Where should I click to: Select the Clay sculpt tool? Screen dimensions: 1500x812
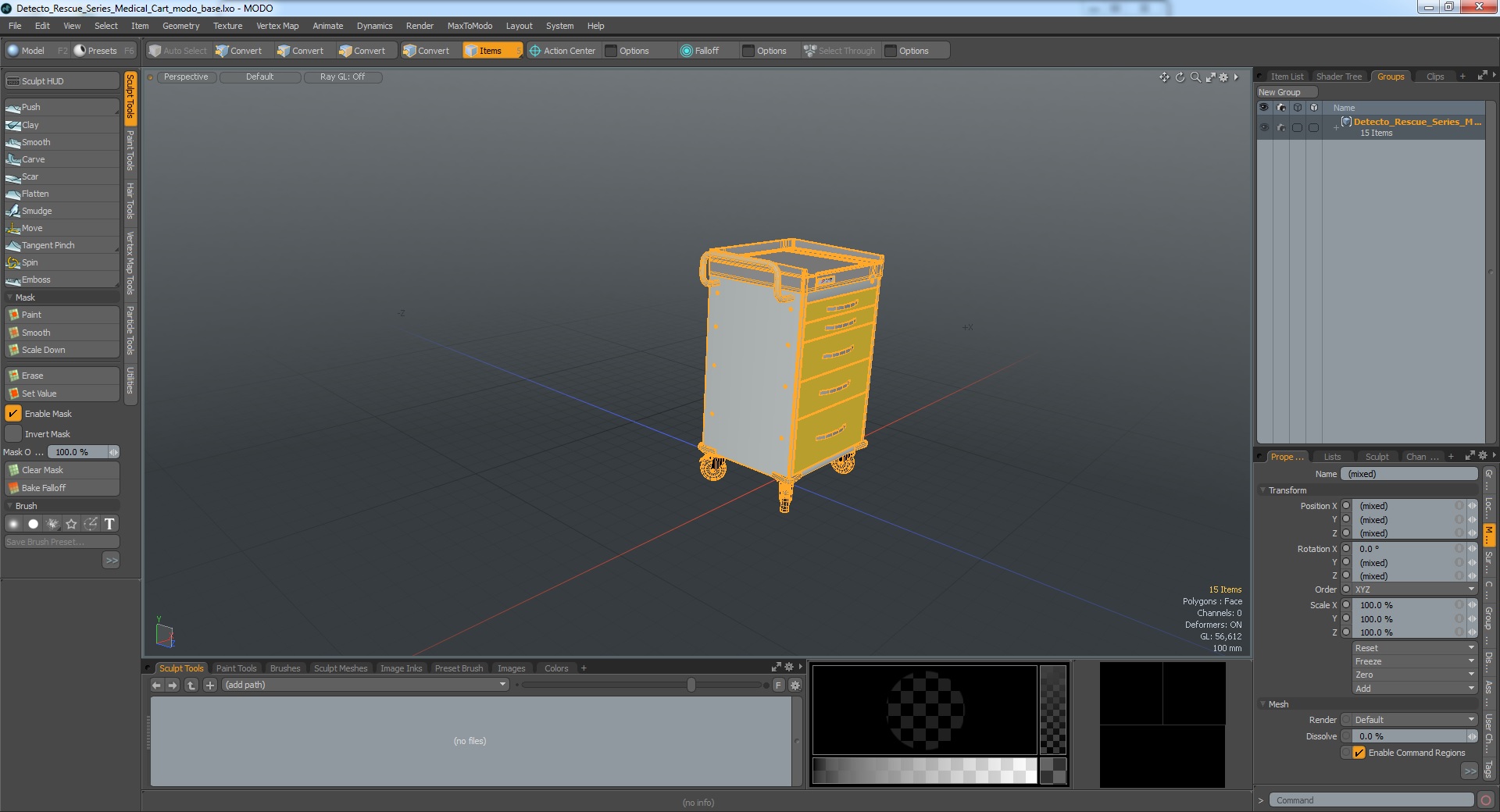(62, 125)
